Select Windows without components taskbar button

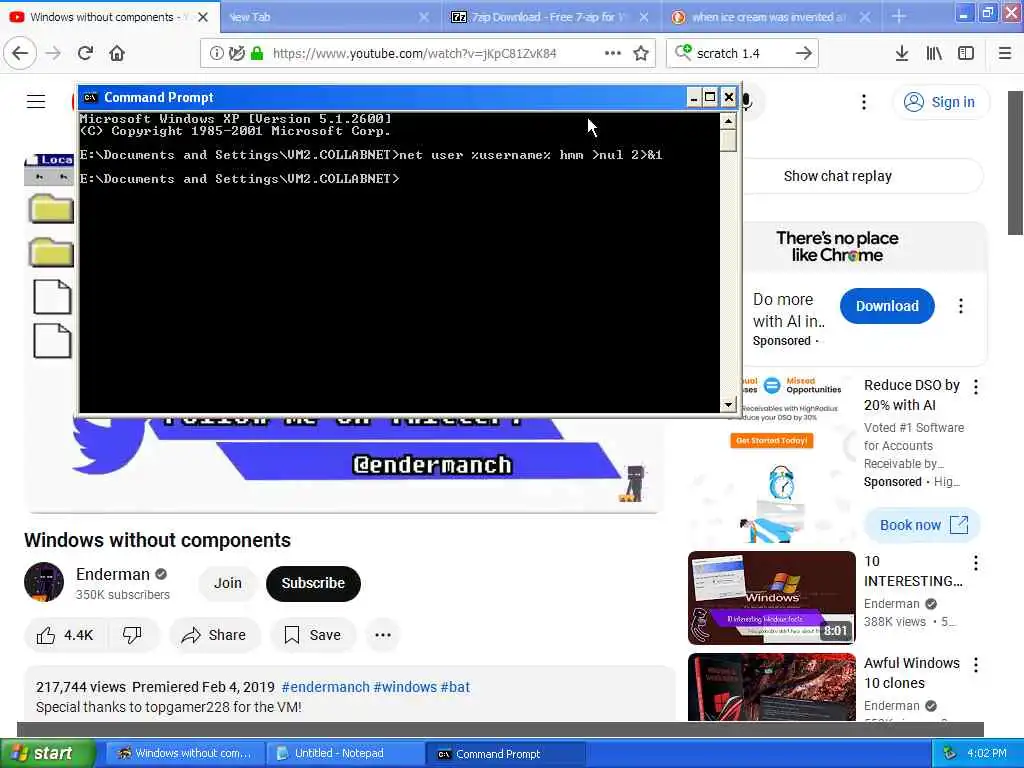tap(185, 754)
